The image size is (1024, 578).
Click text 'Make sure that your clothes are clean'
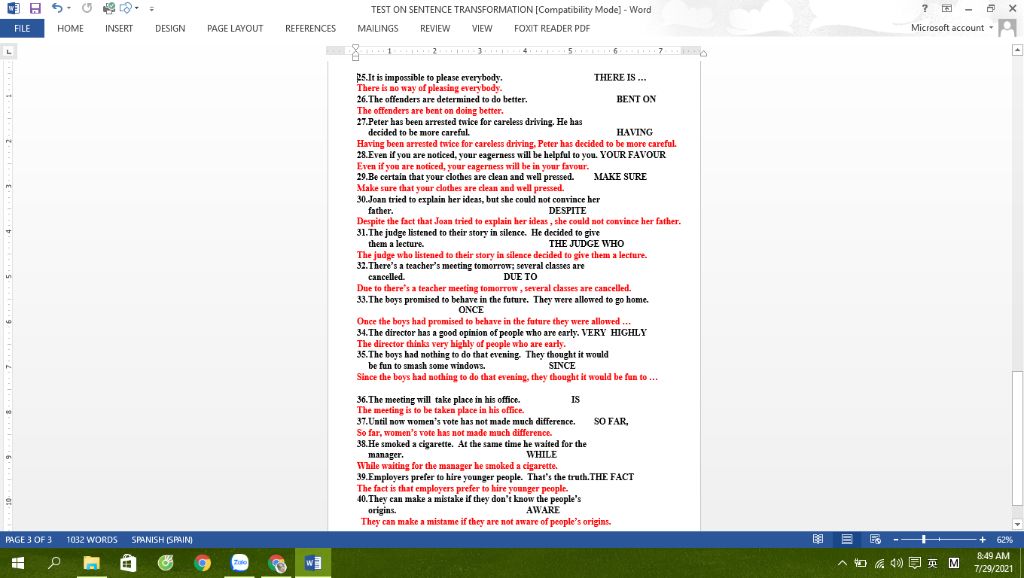click(428, 188)
